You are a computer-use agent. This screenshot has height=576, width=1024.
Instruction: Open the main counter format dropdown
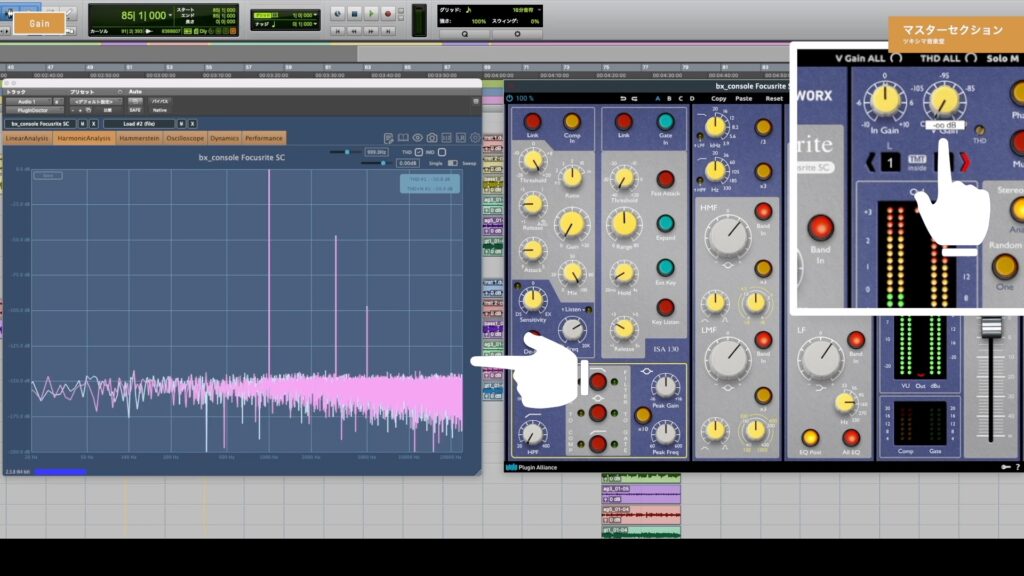pos(170,15)
